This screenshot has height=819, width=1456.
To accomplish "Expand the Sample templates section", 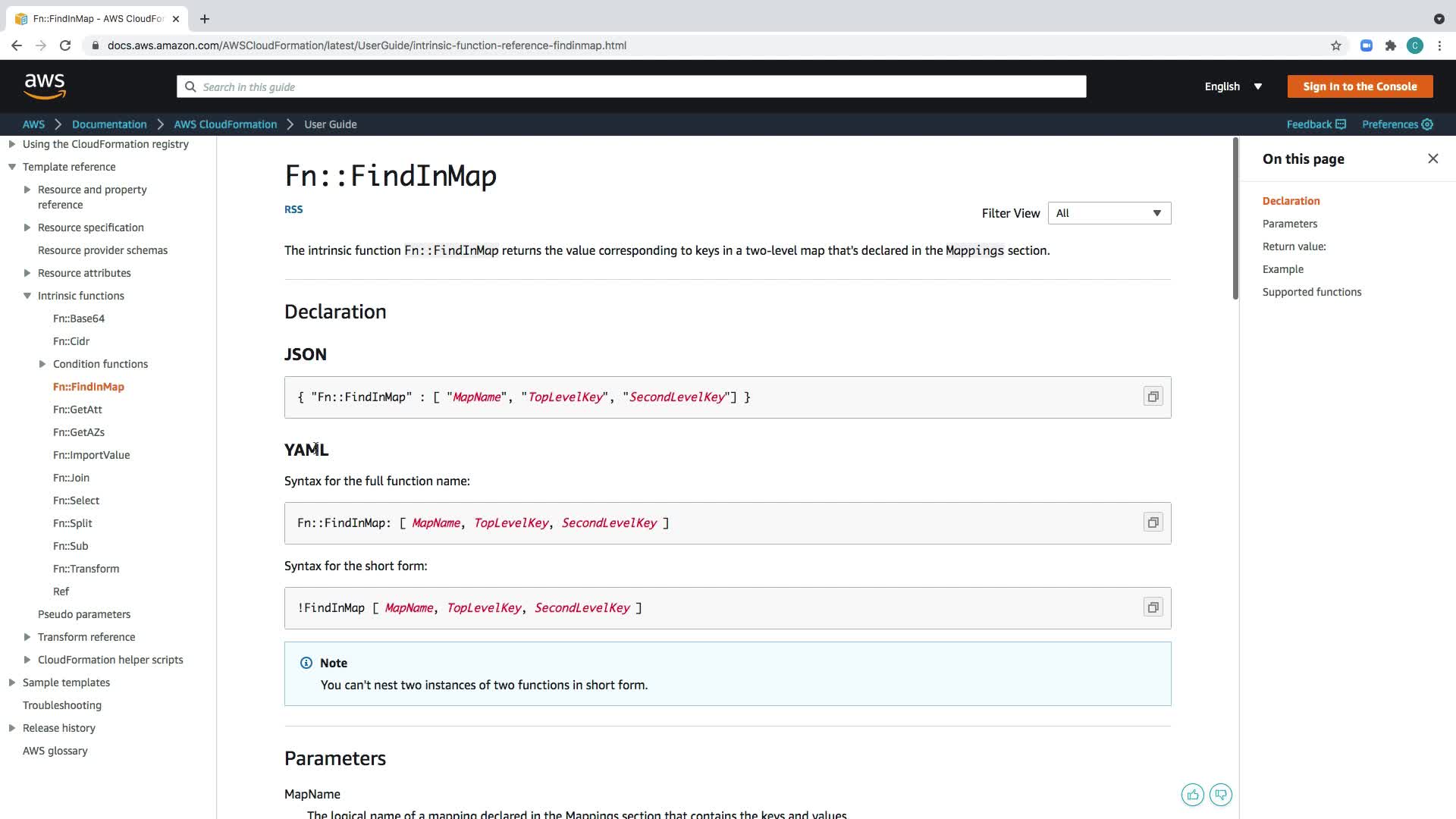I will coord(12,682).
